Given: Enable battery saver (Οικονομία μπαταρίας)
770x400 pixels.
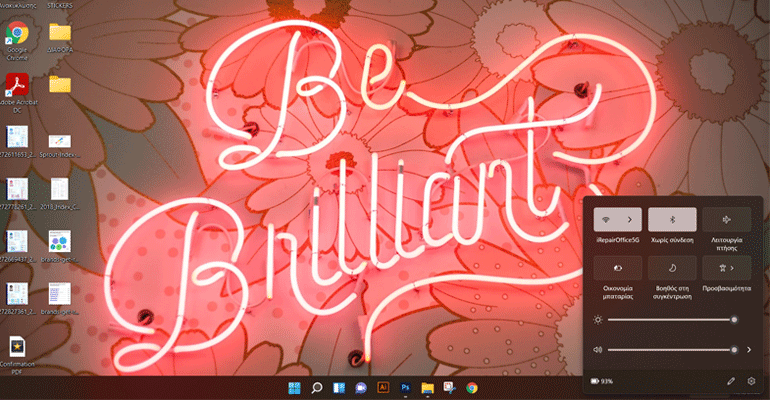Looking at the screenshot, I should point(618,268).
